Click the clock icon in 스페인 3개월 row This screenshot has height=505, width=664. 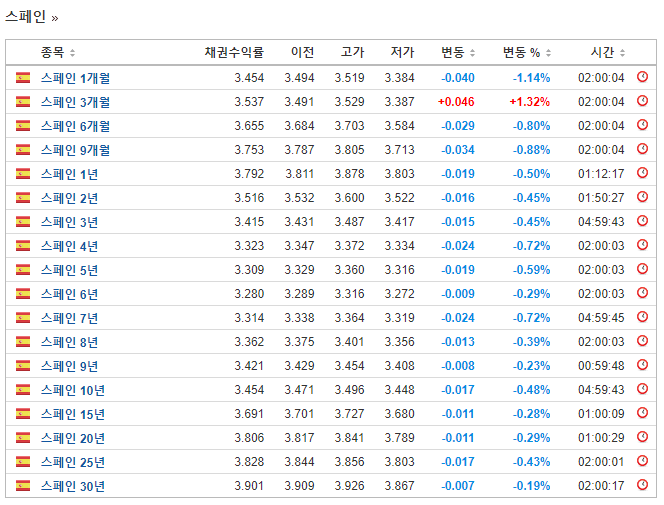tap(642, 101)
